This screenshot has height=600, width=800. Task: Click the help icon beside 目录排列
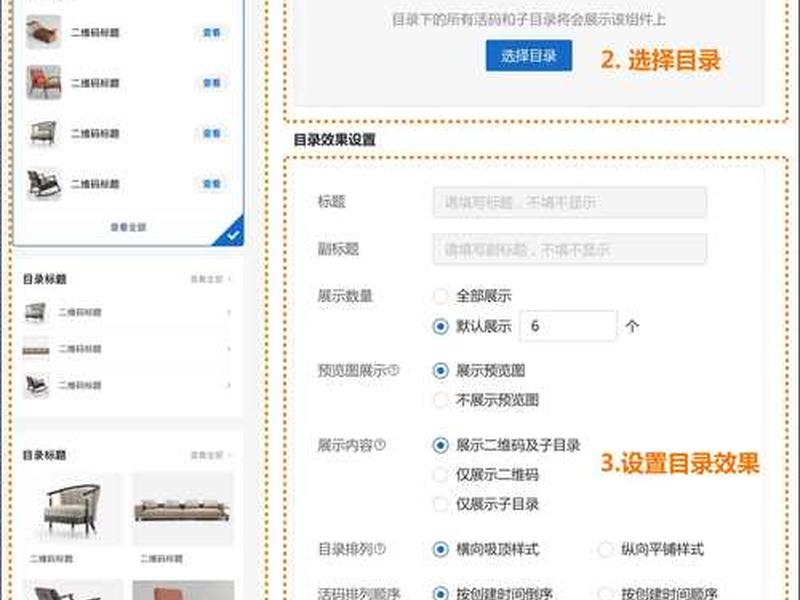pyautogui.click(x=380, y=549)
